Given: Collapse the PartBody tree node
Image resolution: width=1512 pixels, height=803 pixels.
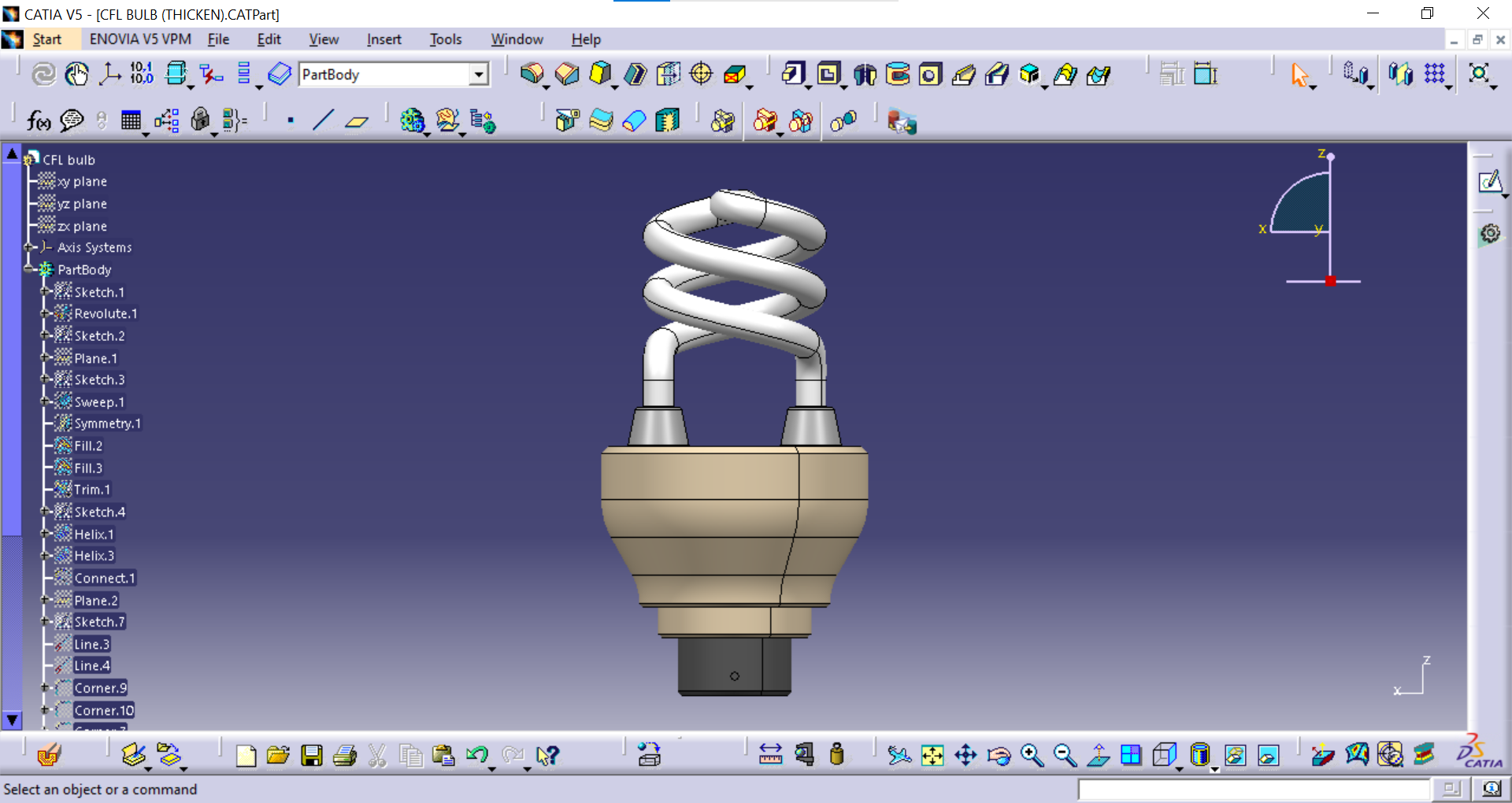Looking at the screenshot, I should [x=29, y=269].
